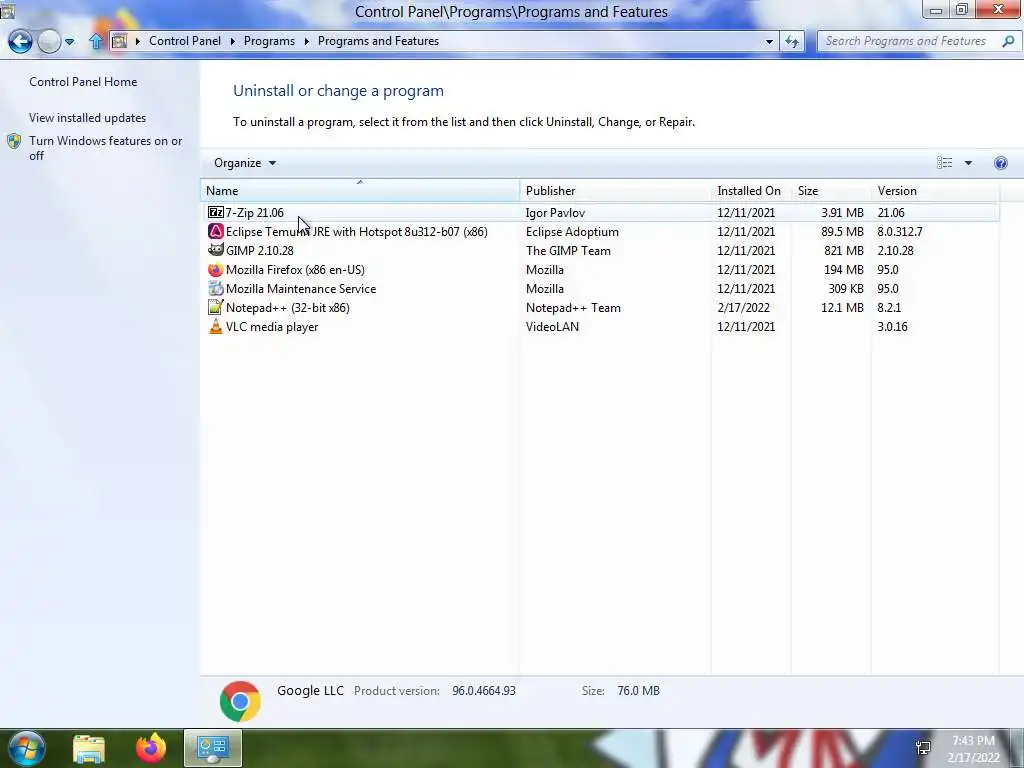Viewport: 1024px width, 768px height.
Task: Click the GIMP program icon
Action: click(216, 250)
